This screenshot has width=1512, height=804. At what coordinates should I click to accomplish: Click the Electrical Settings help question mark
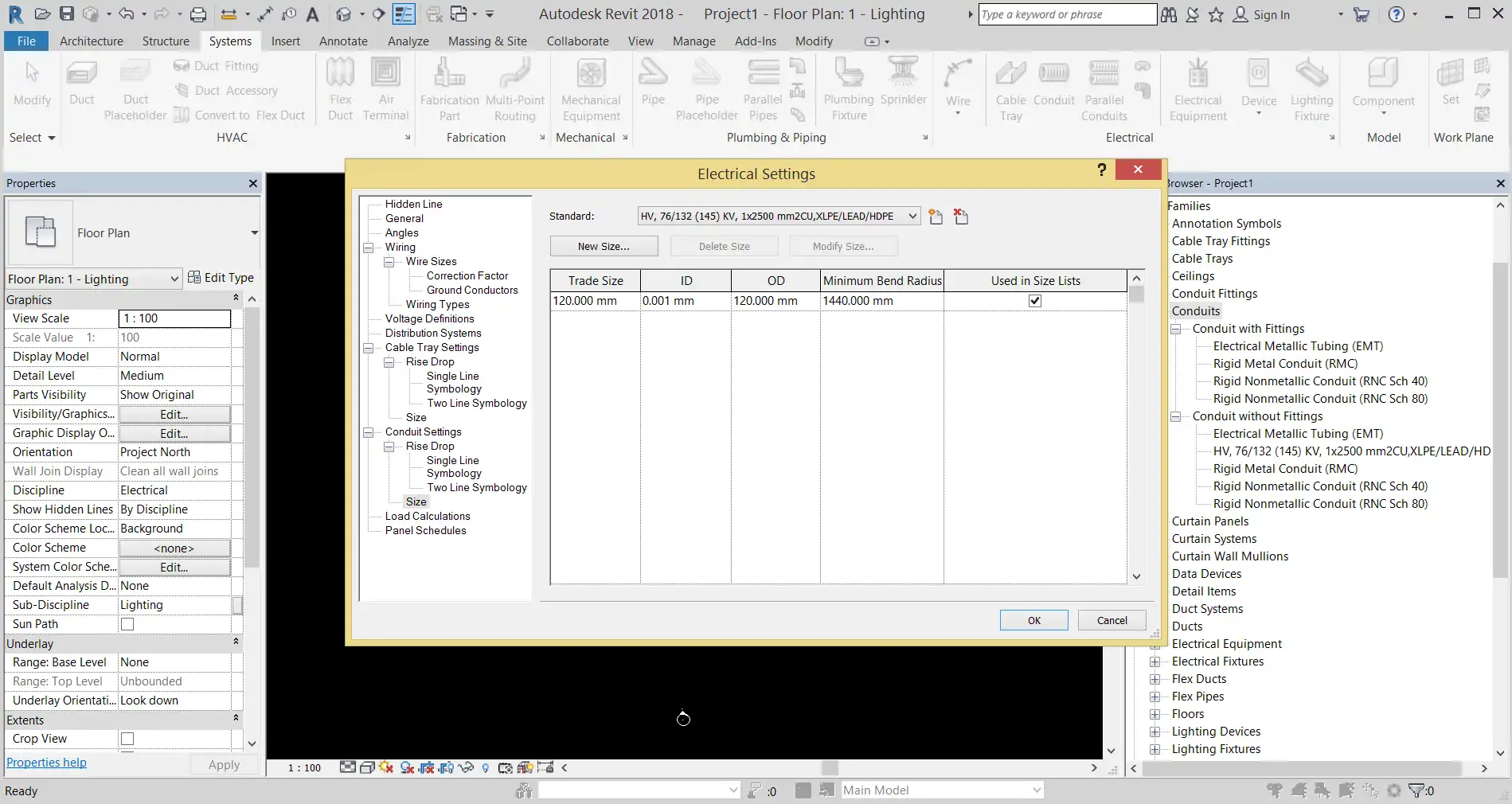point(1101,170)
